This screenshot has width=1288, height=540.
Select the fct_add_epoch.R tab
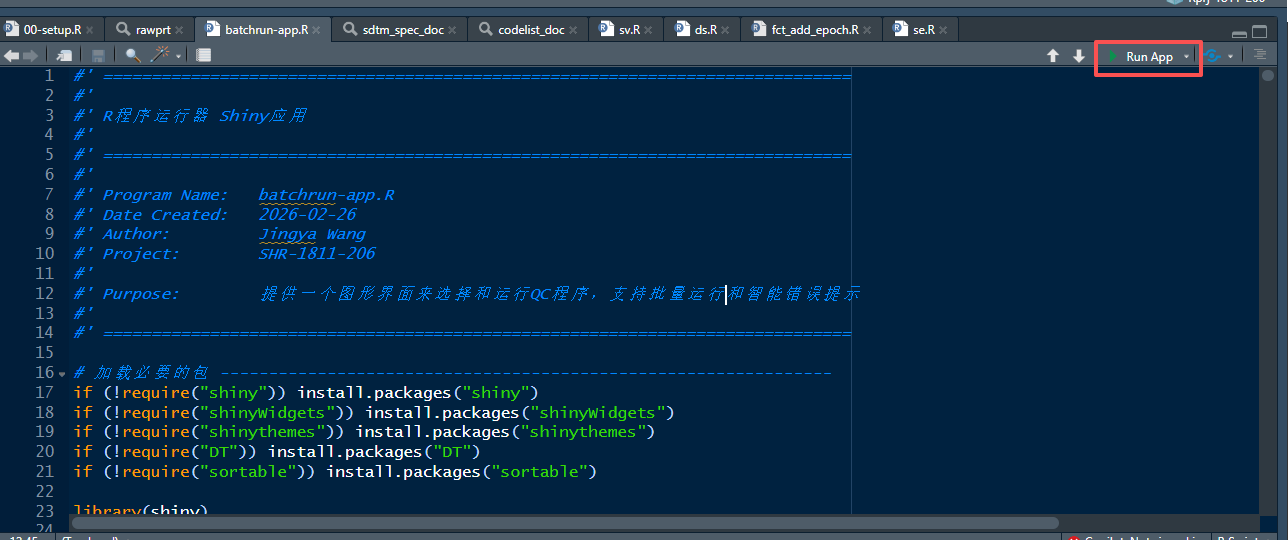tap(814, 29)
